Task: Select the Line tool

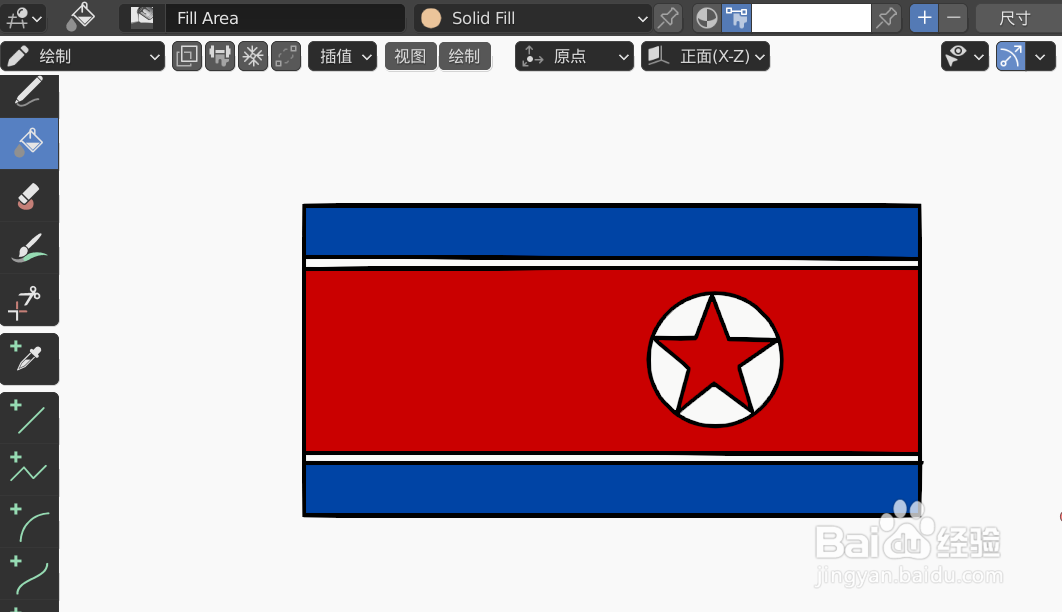Action: (x=29, y=417)
